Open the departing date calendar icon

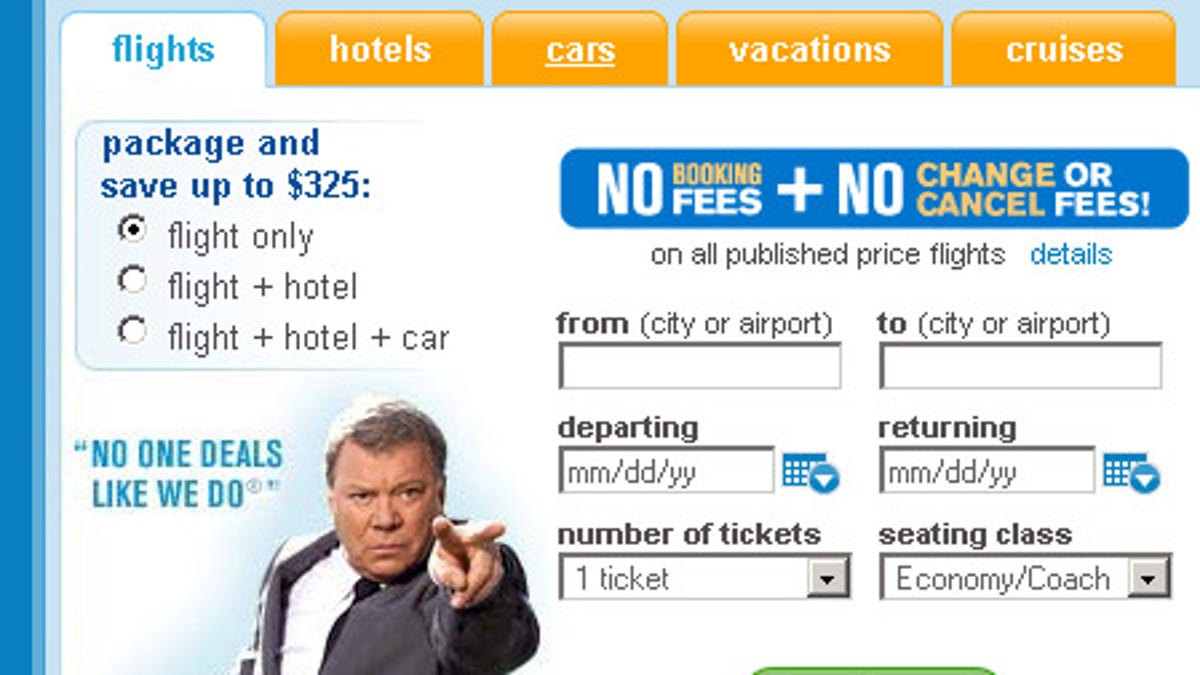click(x=810, y=472)
